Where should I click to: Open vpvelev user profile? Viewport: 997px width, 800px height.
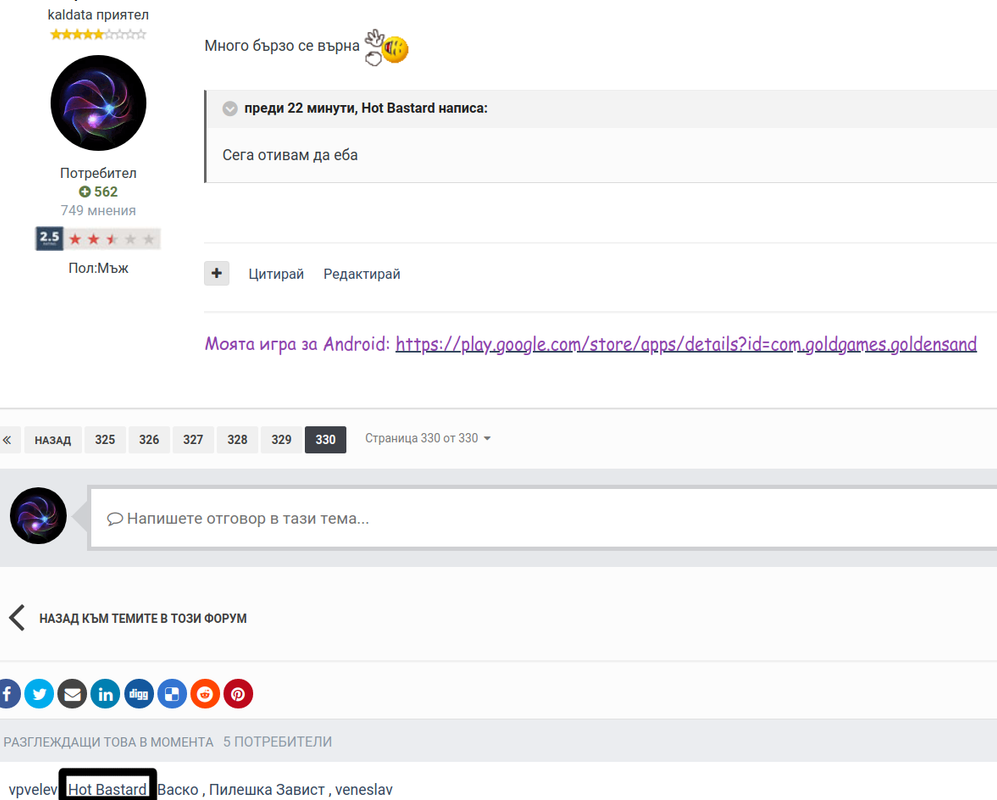click(x=32, y=789)
